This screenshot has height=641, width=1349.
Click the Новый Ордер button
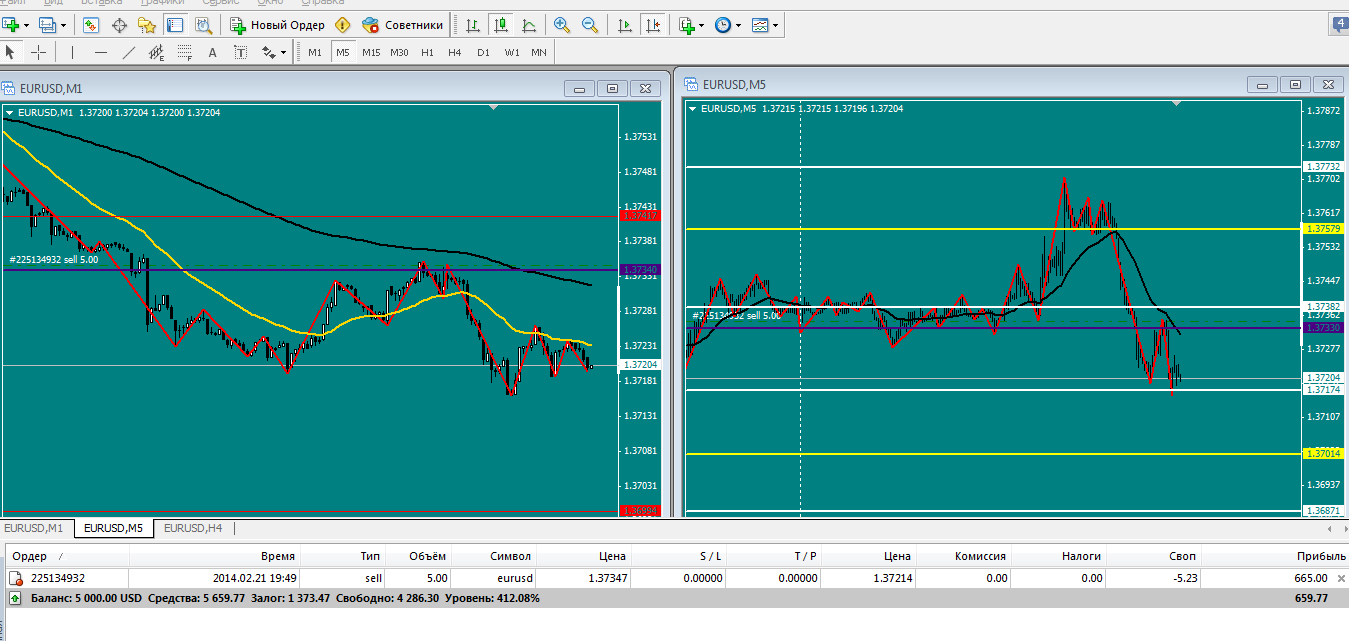(x=277, y=25)
